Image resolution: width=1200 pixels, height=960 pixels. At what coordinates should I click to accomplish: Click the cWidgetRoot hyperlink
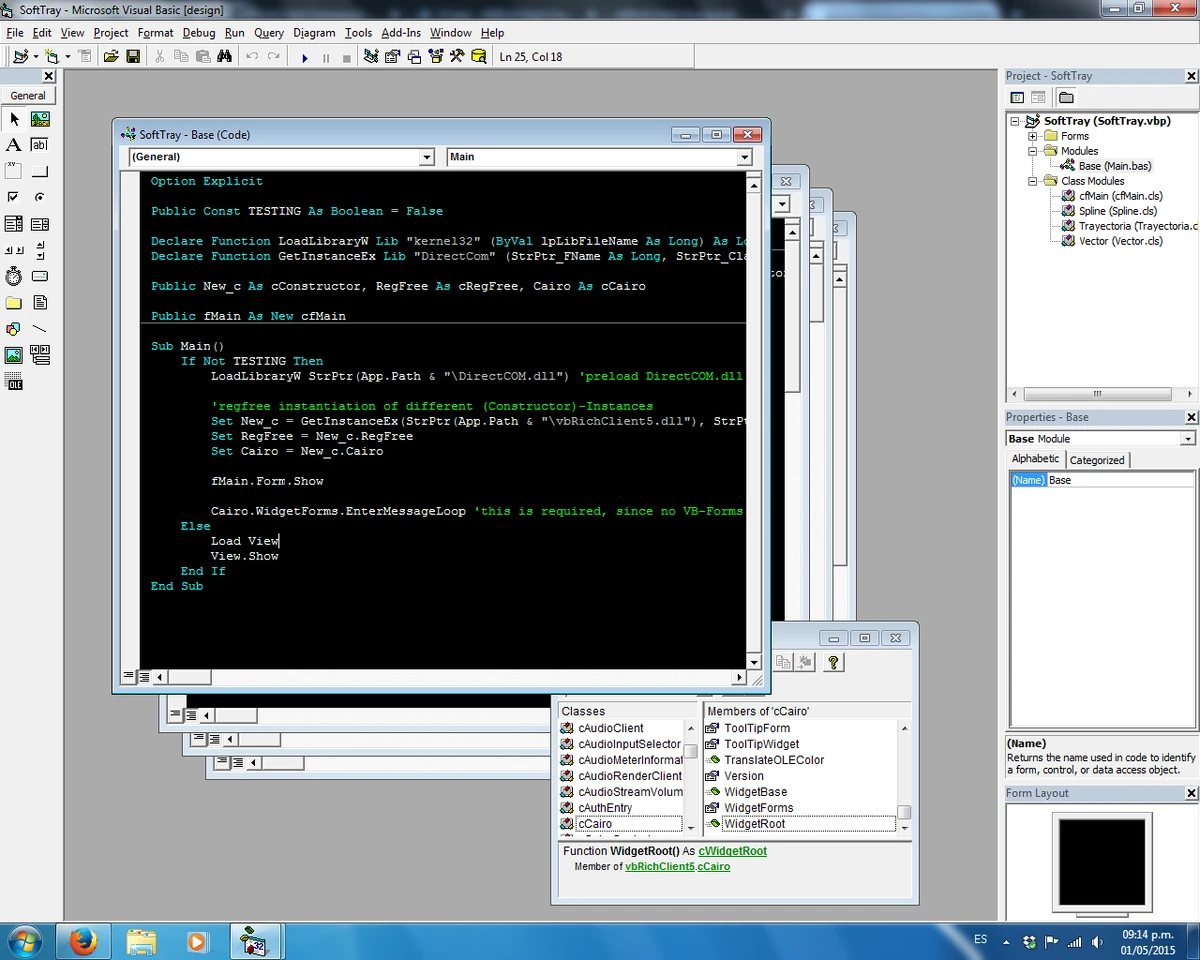[x=732, y=851]
